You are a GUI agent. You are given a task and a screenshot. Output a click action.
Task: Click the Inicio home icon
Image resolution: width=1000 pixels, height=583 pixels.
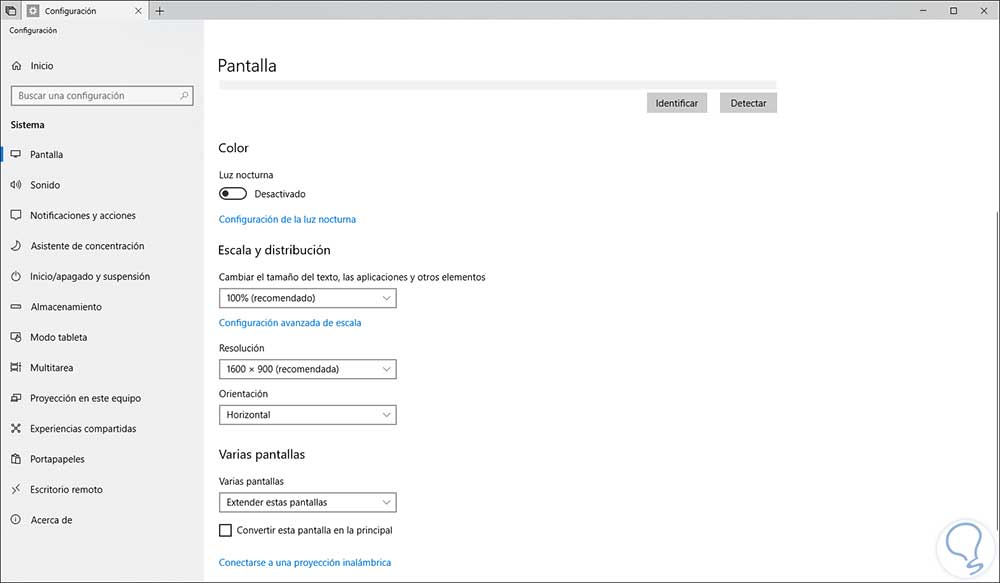[16, 66]
